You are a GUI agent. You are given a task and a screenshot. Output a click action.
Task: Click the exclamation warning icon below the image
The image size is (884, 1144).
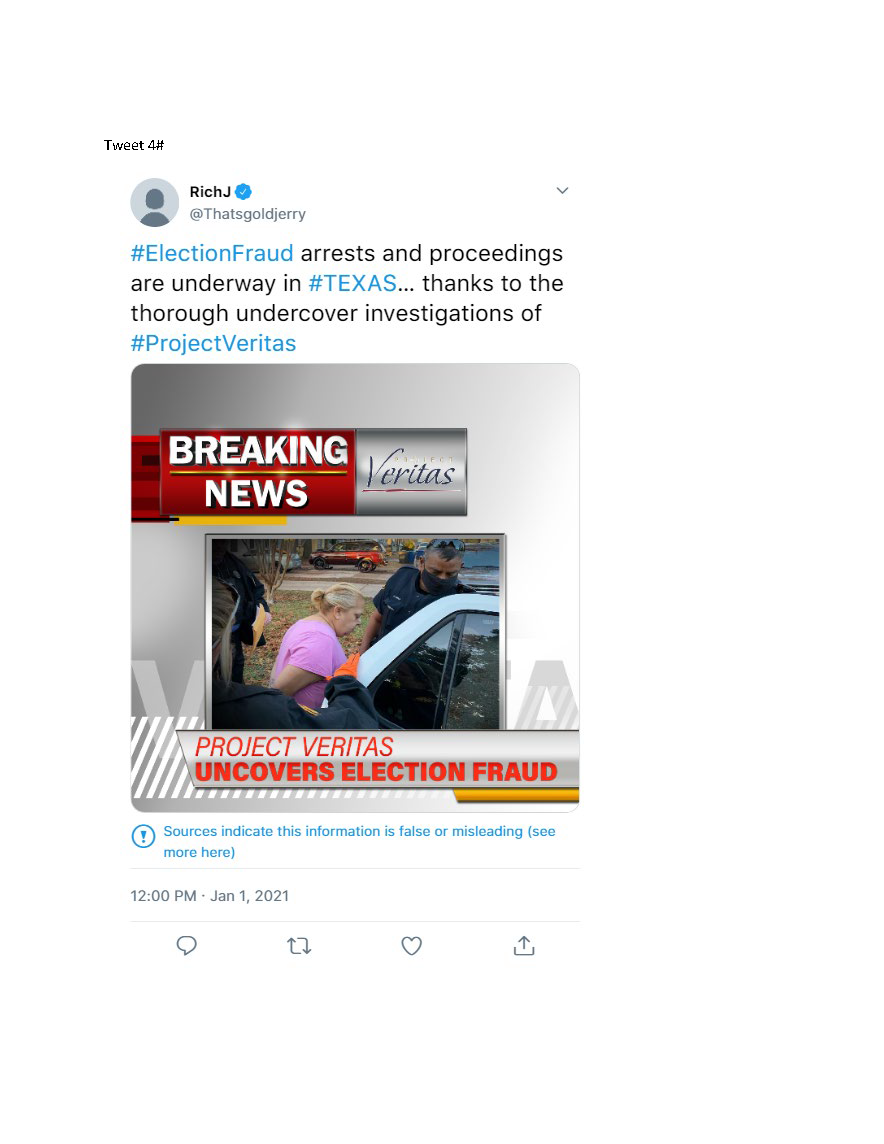pyautogui.click(x=143, y=836)
